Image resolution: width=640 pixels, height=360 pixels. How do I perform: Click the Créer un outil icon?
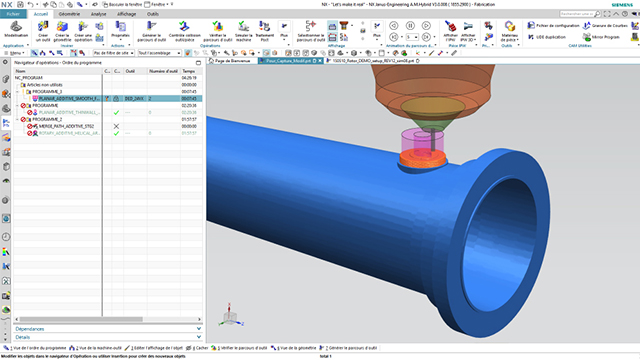[43, 27]
